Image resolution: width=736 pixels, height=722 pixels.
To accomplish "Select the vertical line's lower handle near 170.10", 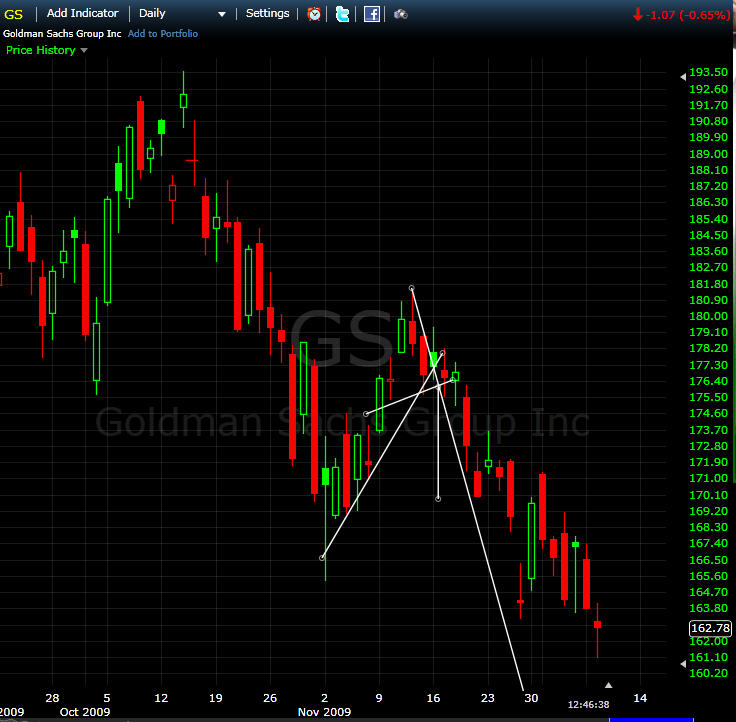I will coord(438,499).
